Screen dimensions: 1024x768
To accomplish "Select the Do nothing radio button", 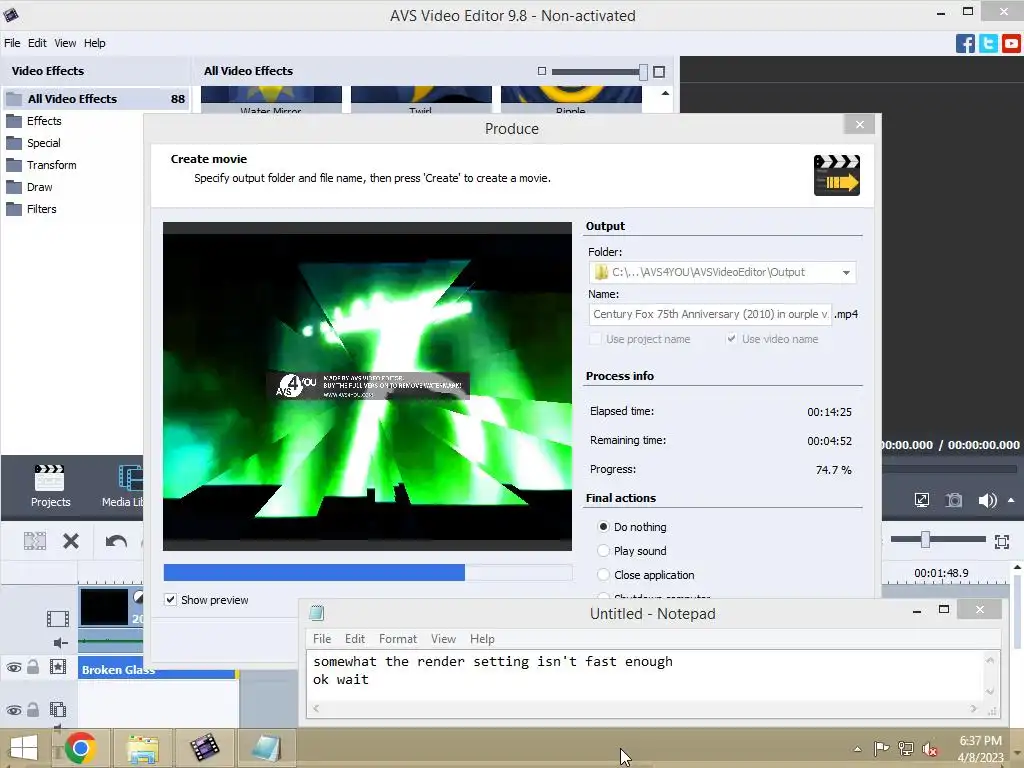I will 603,526.
